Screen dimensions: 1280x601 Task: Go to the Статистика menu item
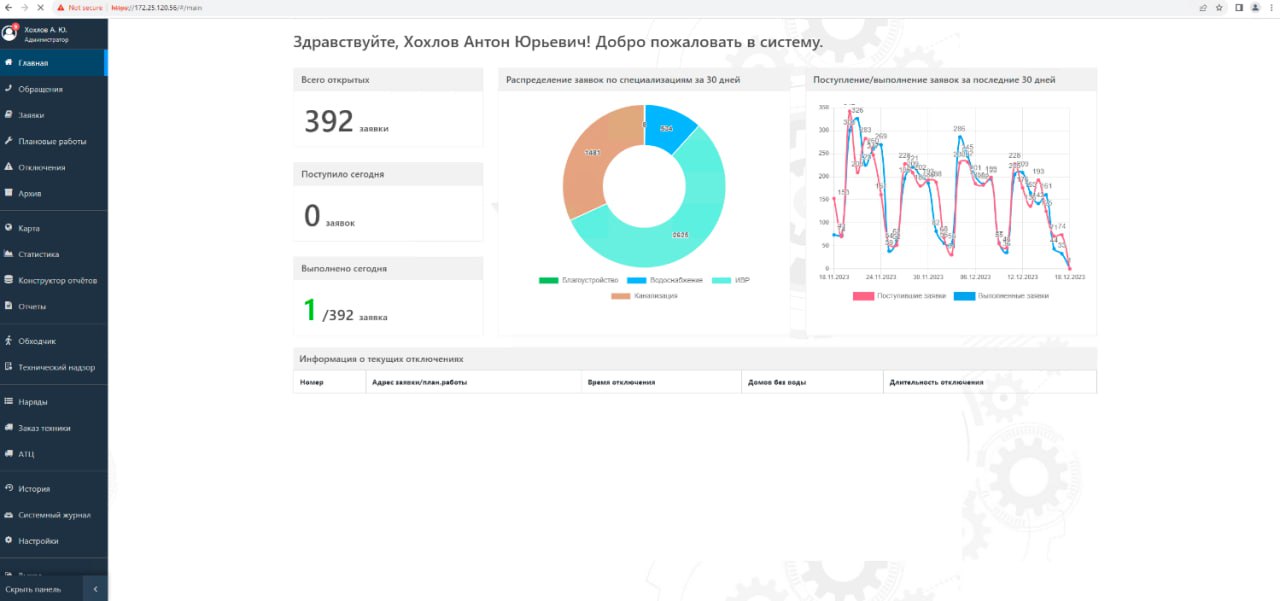pos(38,254)
